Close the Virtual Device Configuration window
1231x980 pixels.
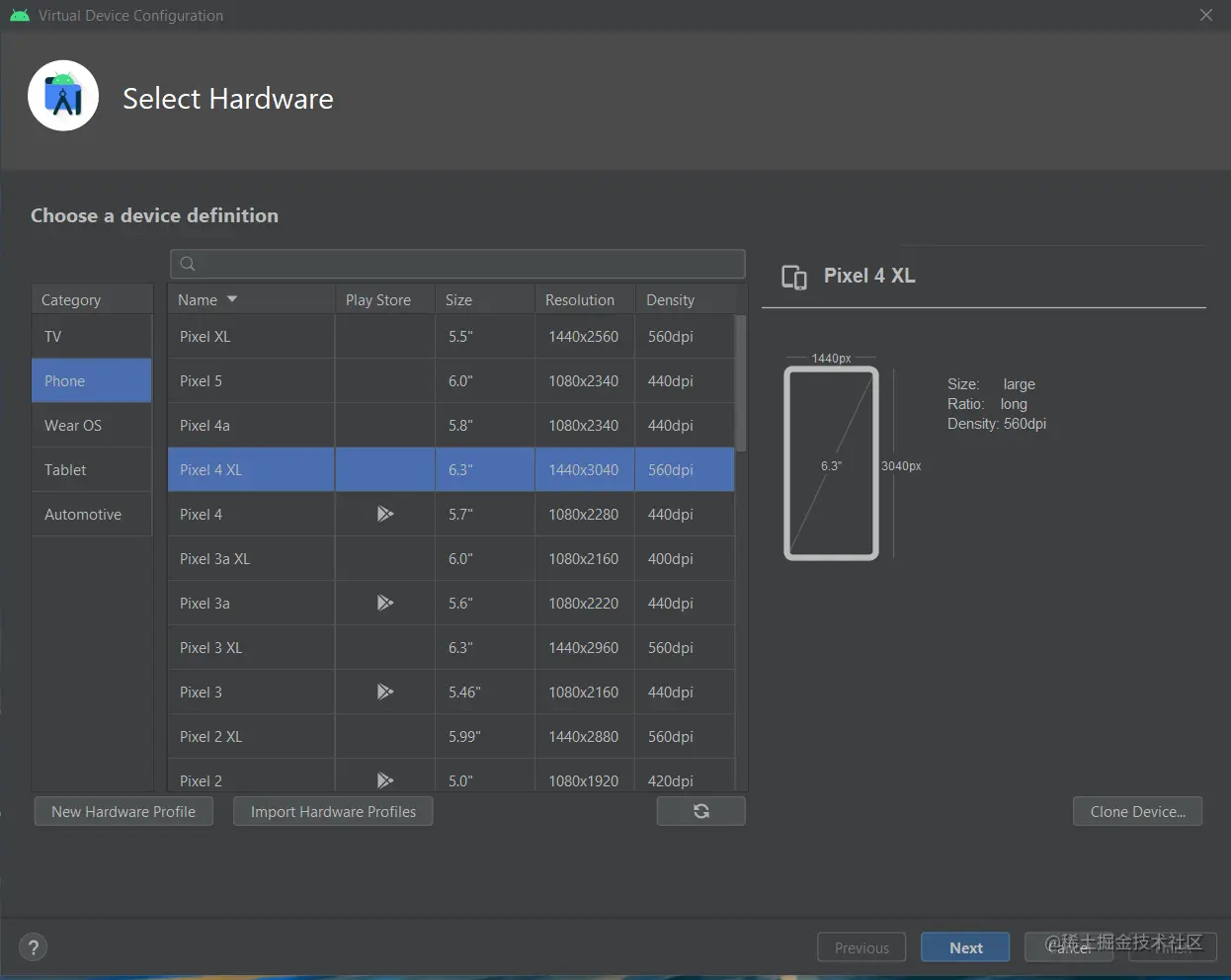pos(1205,15)
